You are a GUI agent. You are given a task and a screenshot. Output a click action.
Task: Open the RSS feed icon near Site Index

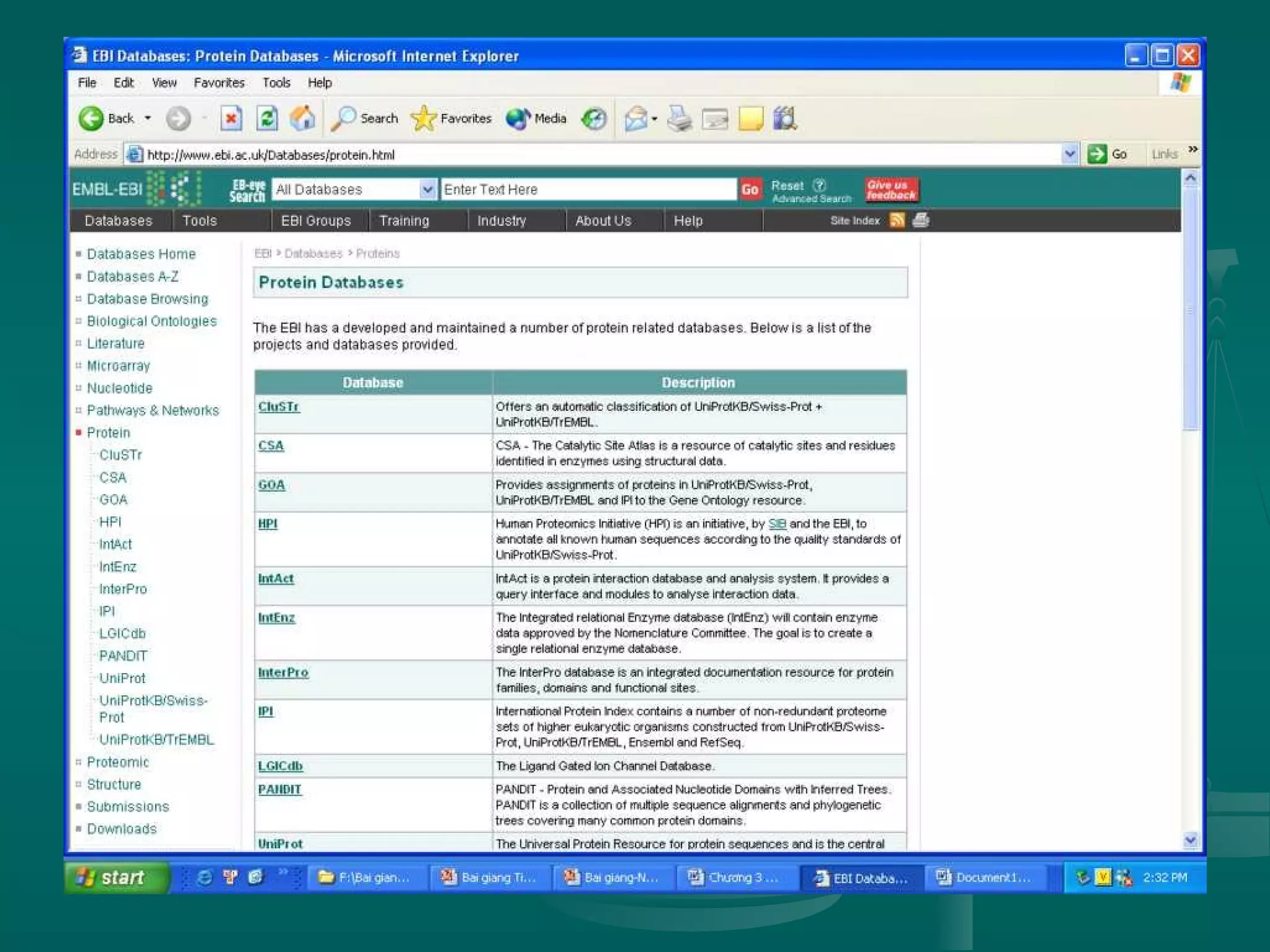[897, 220]
